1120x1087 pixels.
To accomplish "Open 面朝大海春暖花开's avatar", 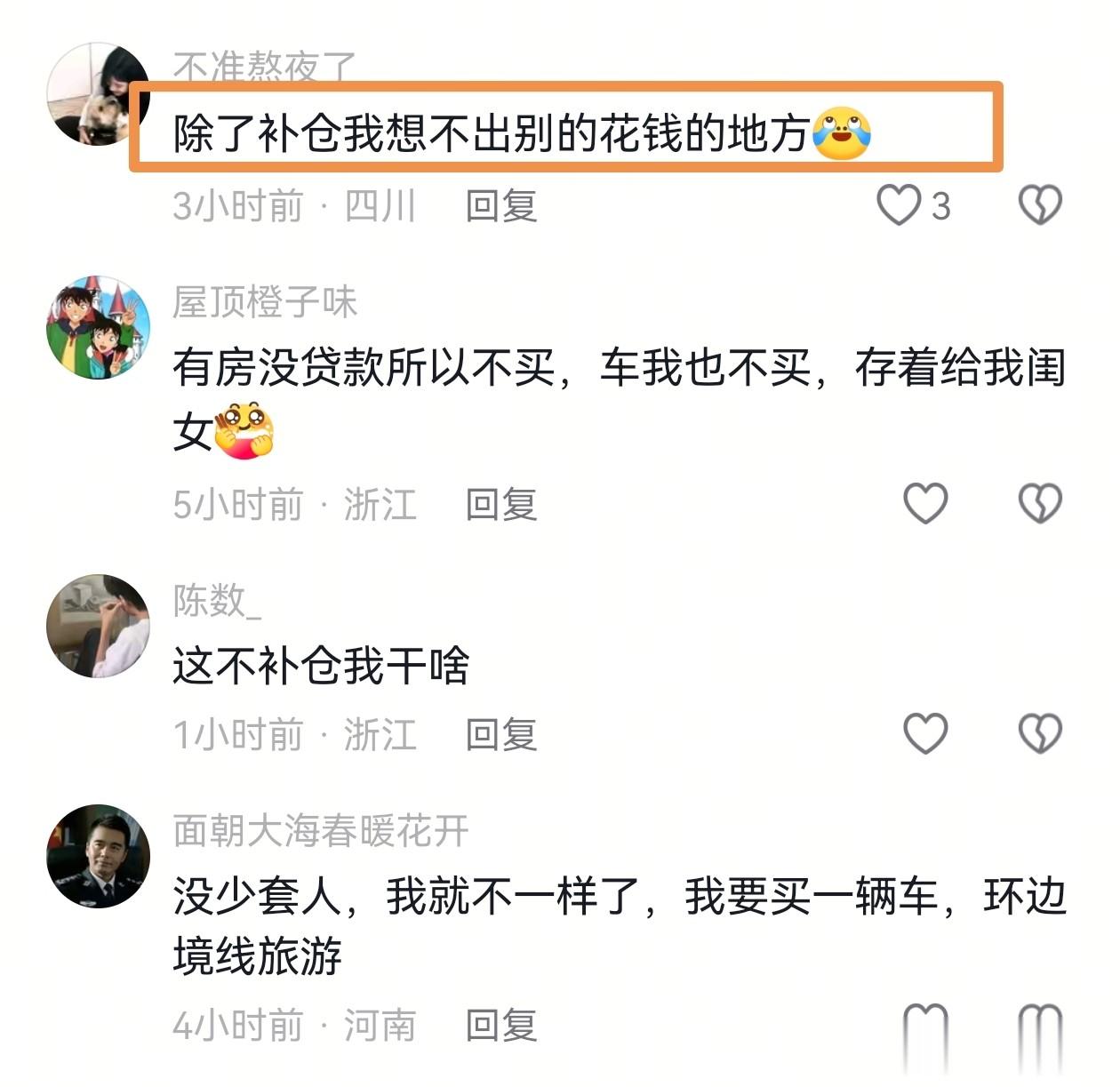I will 98,856.
